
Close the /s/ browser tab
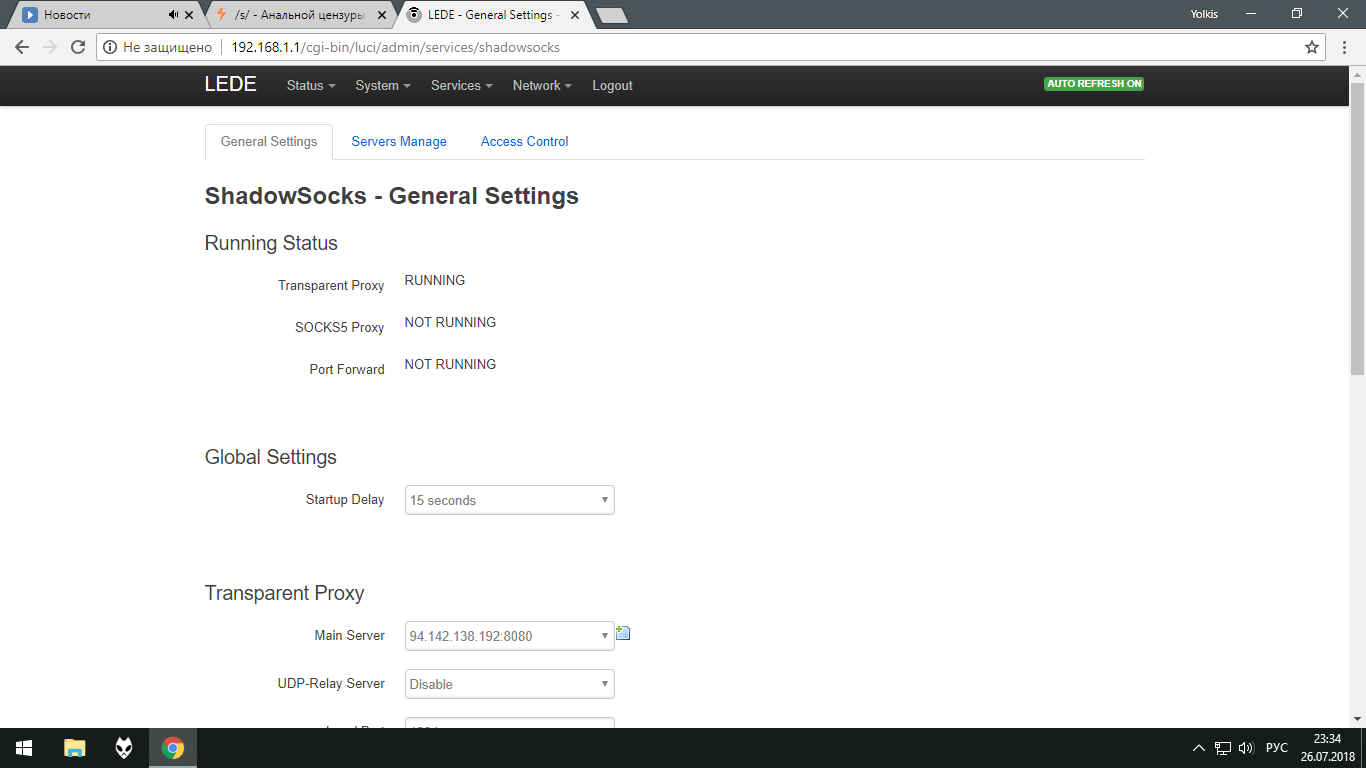382,15
